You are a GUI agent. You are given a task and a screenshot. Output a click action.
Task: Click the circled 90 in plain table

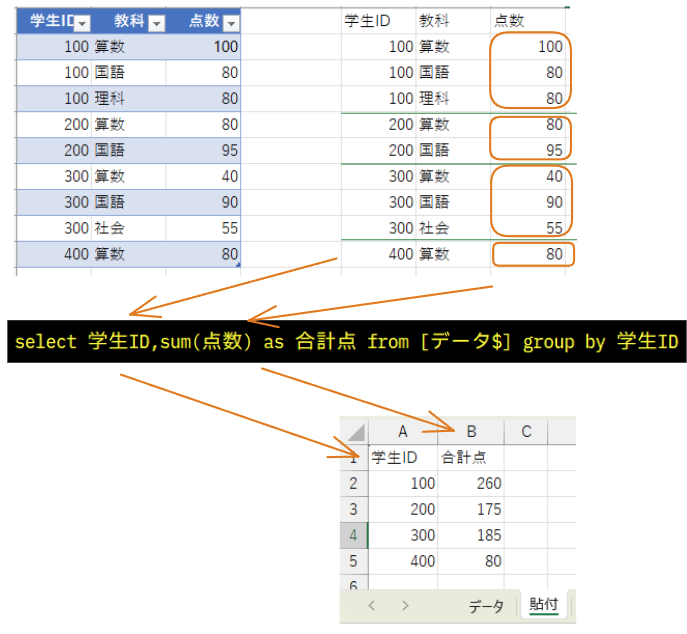[528, 202]
